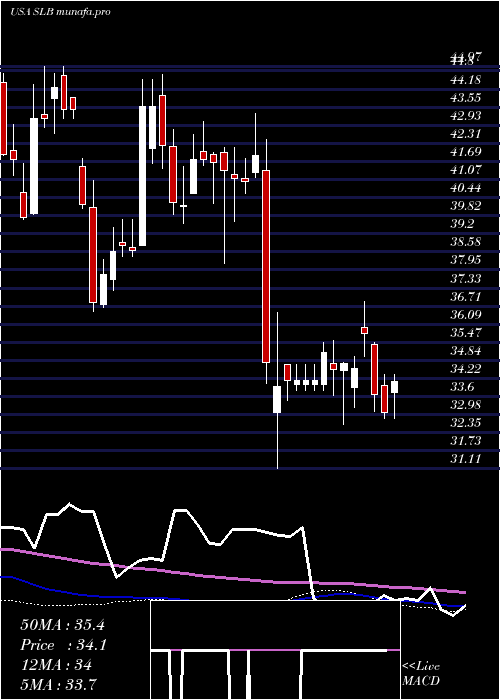Click the white candle with long wick down to 31.11
Image resolution: width=500 pixels, height=700 pixels.
pos(277,400)
